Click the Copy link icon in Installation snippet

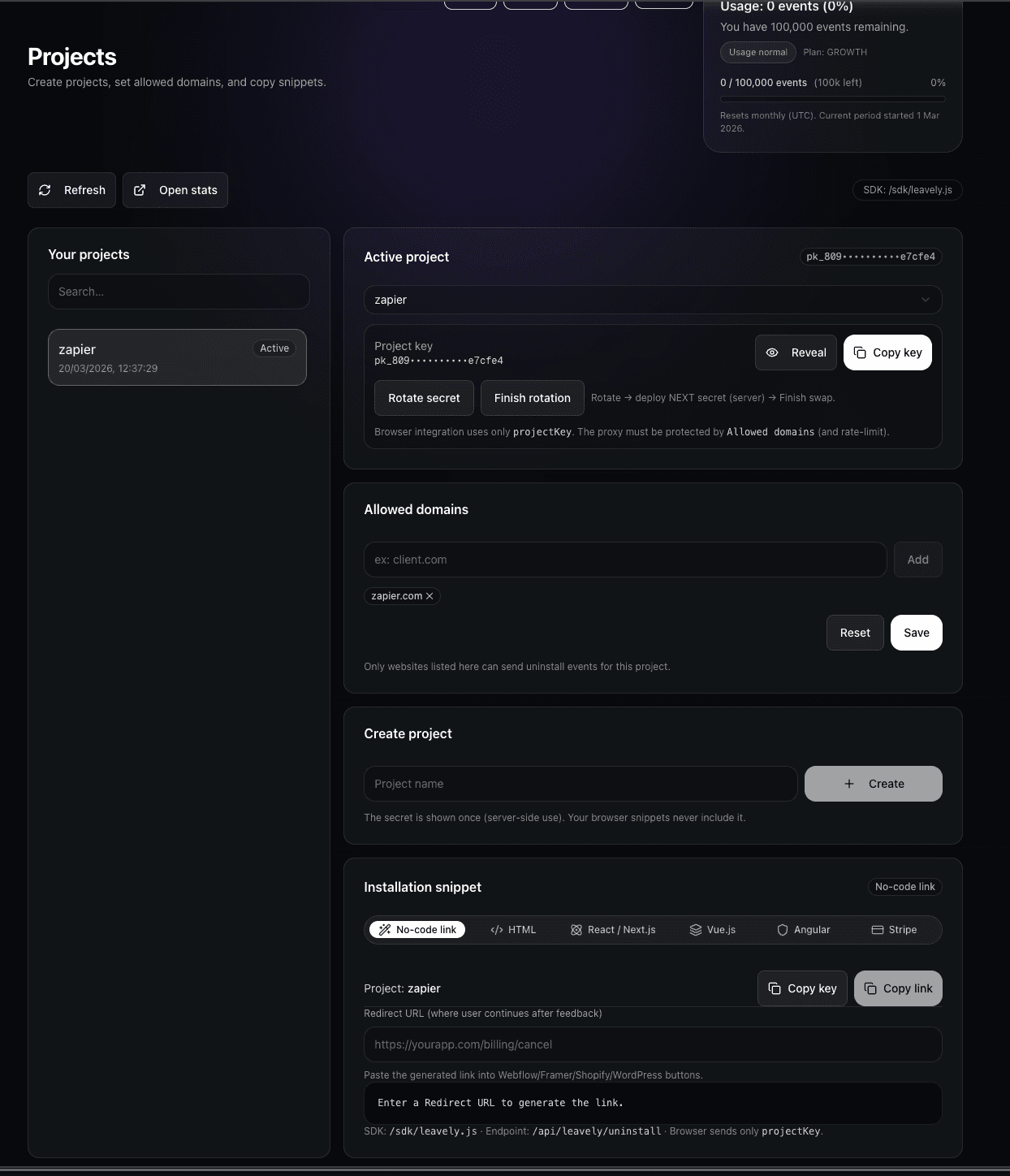tap(869, 988)
